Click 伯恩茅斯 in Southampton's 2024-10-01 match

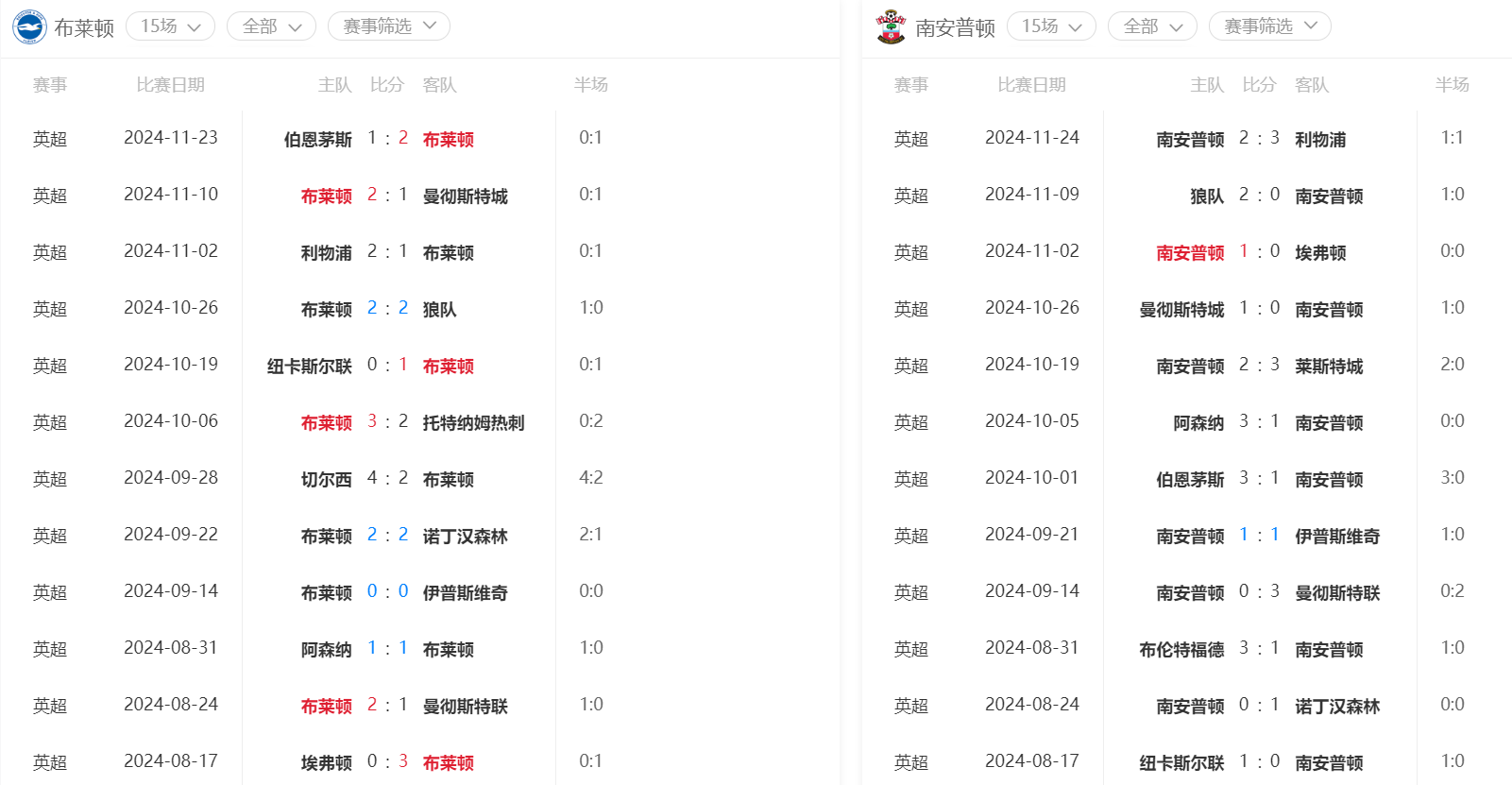pos(1190,480)
